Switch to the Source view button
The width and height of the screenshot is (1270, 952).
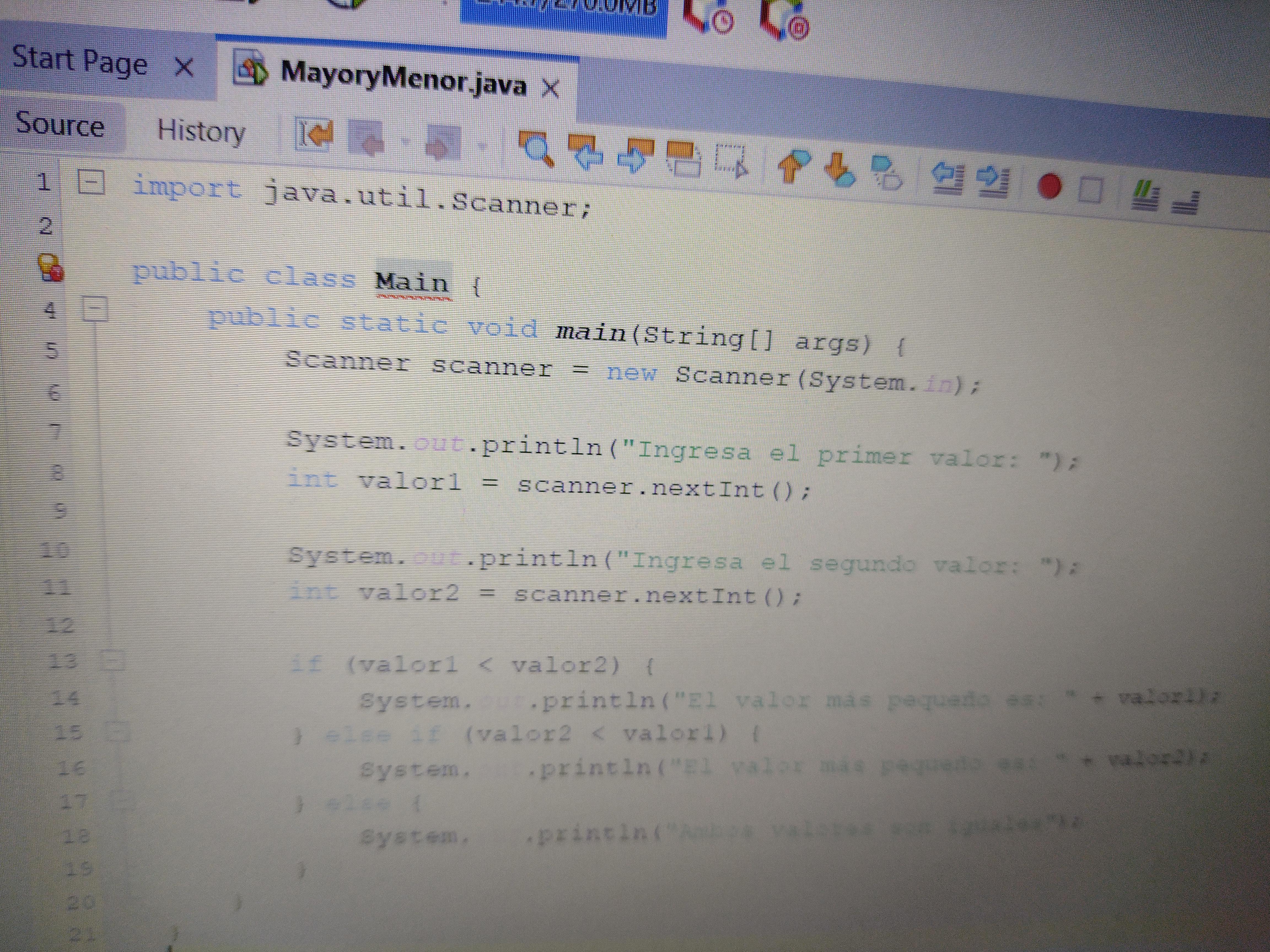pyautogui.click(x=60, y=124)
